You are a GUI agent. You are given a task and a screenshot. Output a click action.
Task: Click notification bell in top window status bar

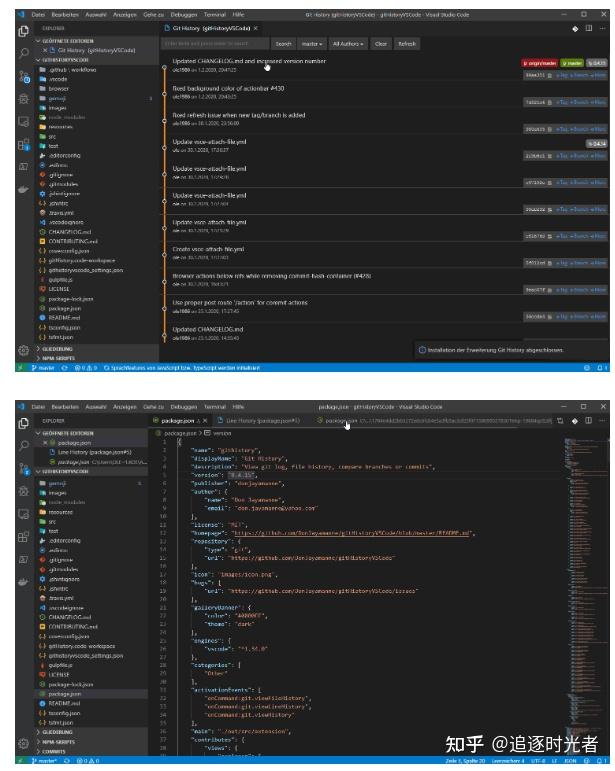pos(601,368)
